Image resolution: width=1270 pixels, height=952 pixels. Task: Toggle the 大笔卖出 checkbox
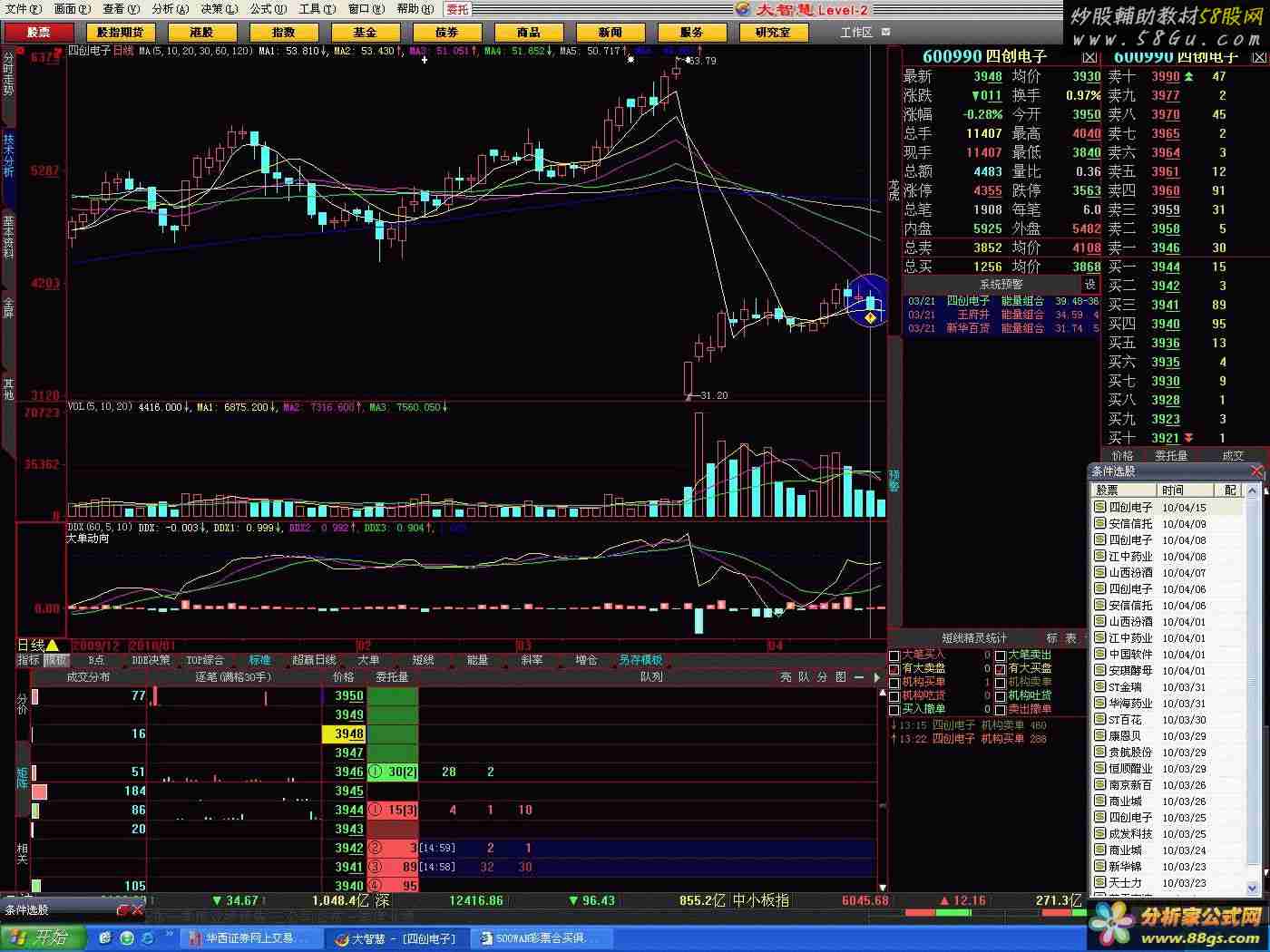pos(1001,655)
